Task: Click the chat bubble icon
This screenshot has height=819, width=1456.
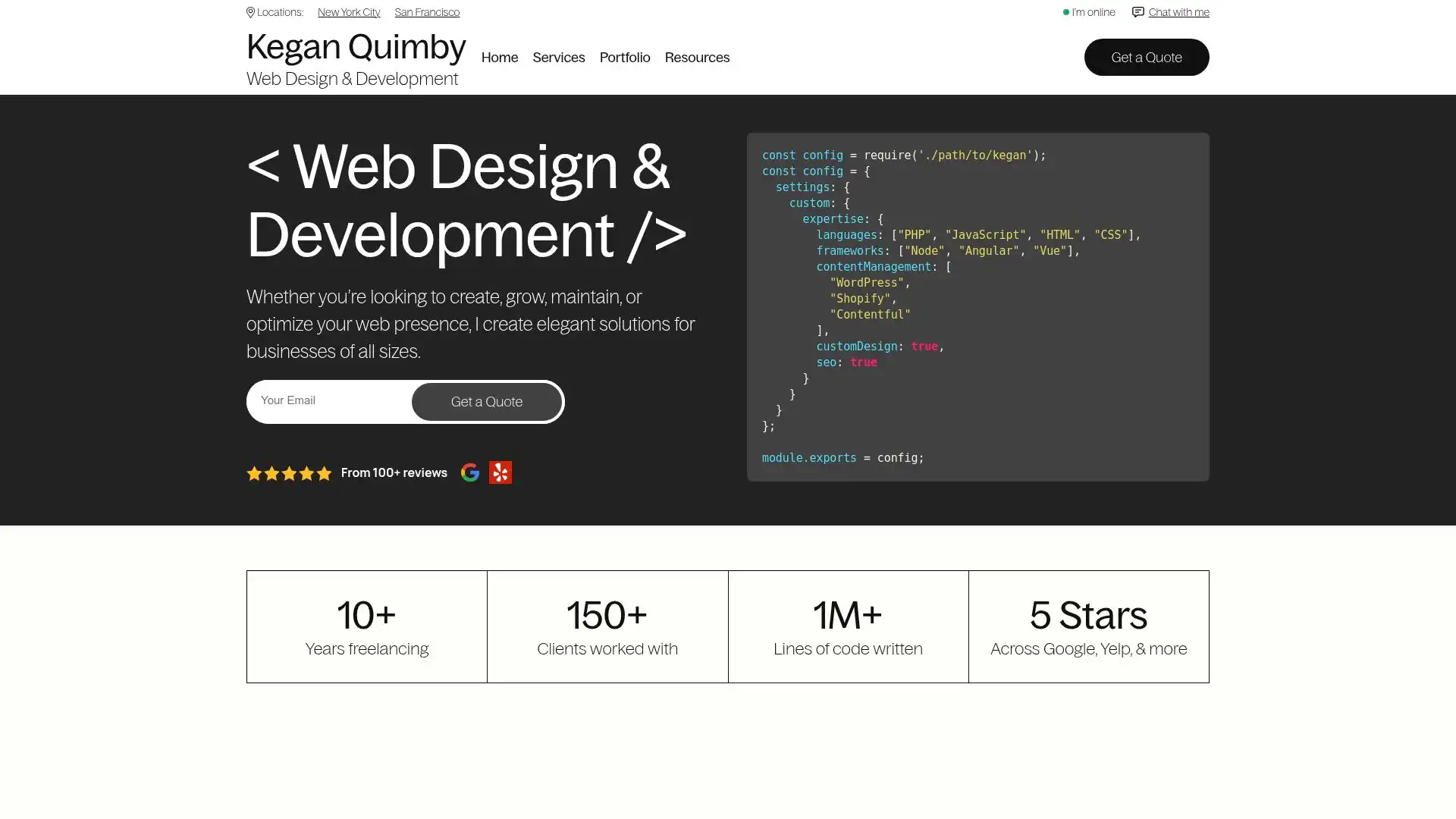Action: click(1137, 12)
